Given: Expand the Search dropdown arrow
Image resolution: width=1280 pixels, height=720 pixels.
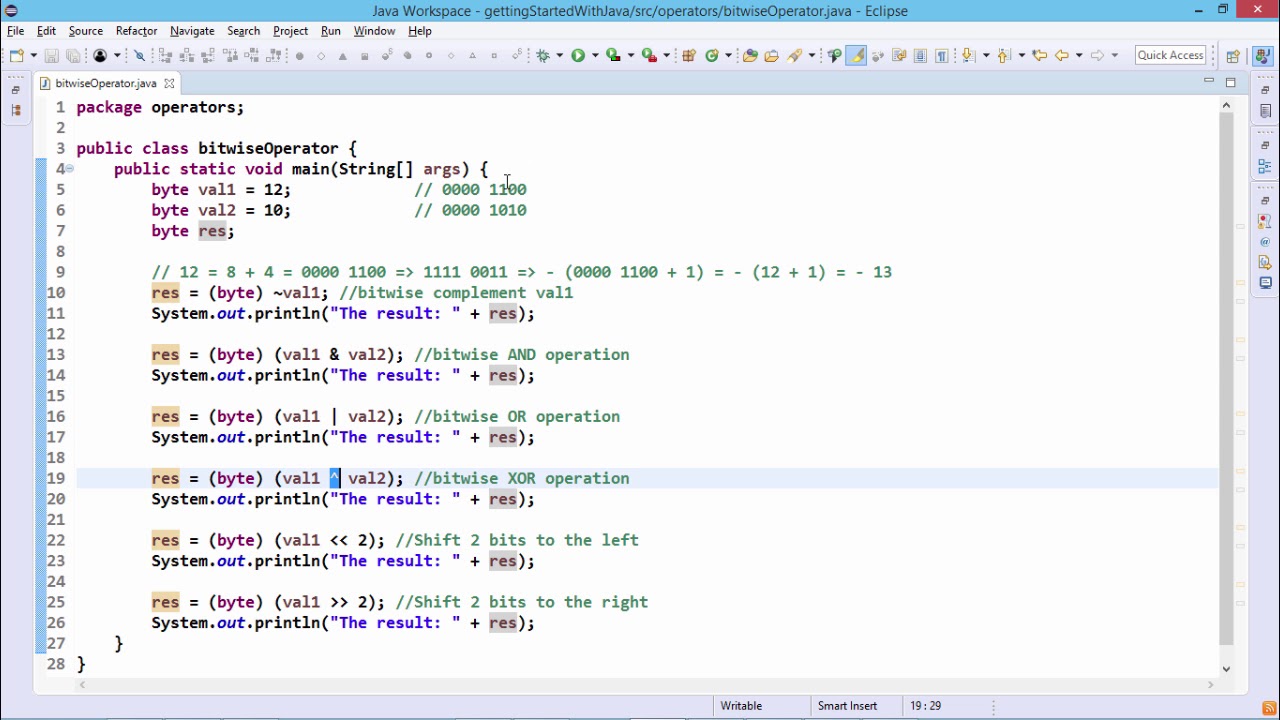Looking at the screenshot, I should (811, 55).
